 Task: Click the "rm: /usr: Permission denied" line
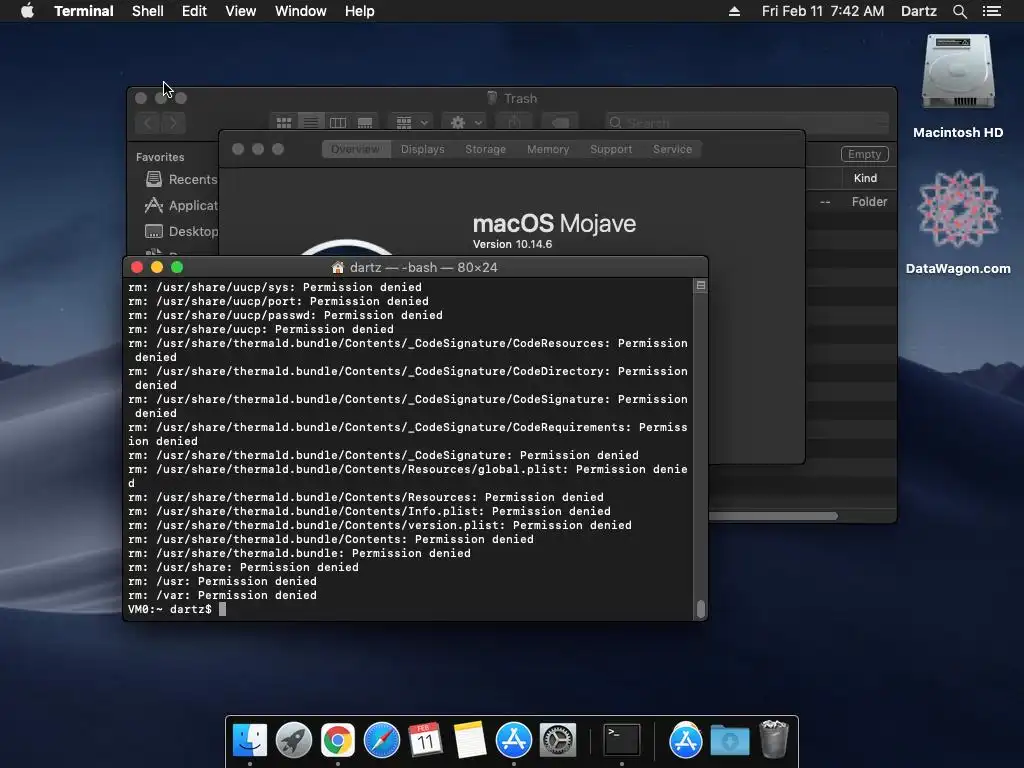tap(222, 581)
